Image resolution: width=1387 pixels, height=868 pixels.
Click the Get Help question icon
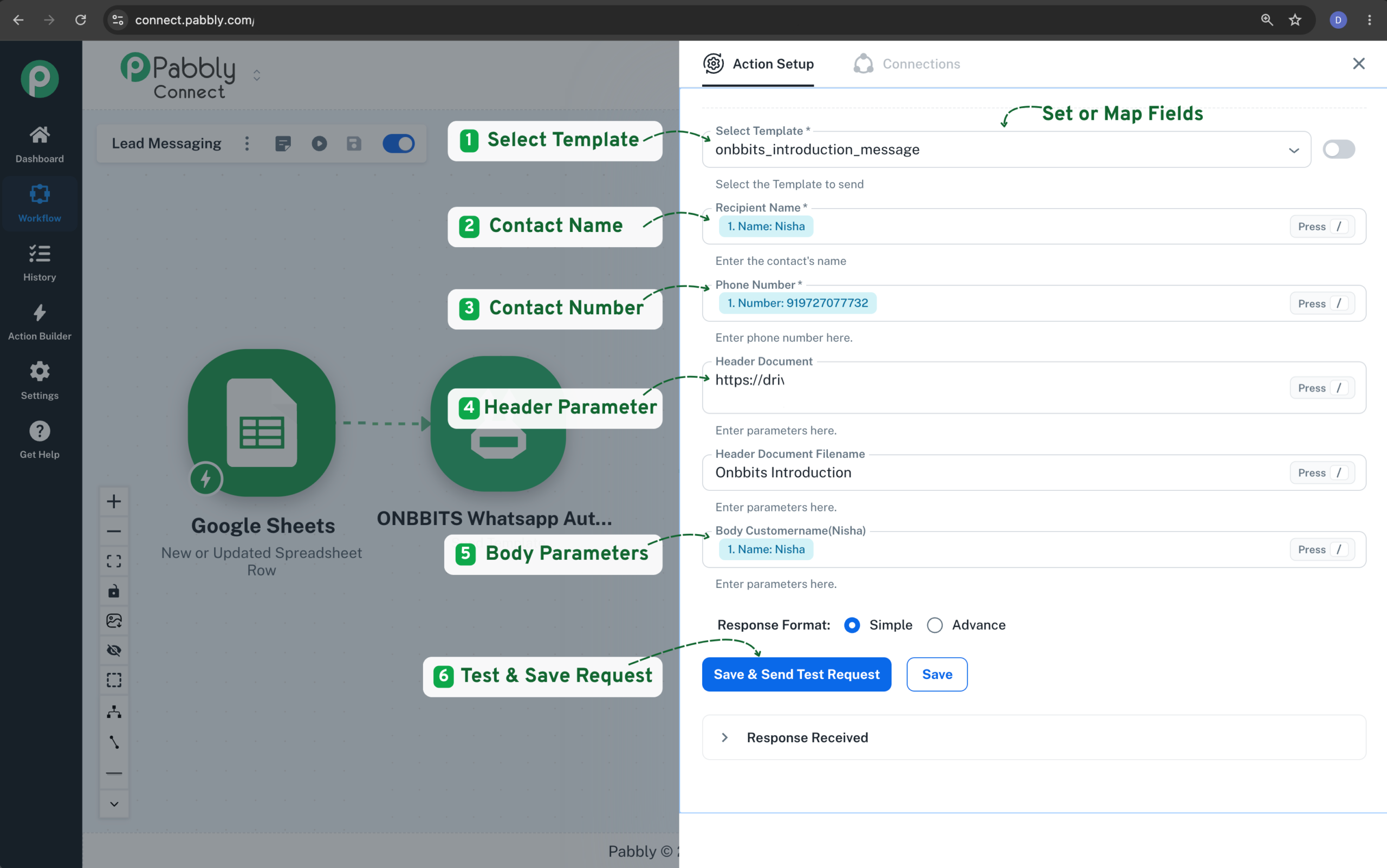(40, 431)
